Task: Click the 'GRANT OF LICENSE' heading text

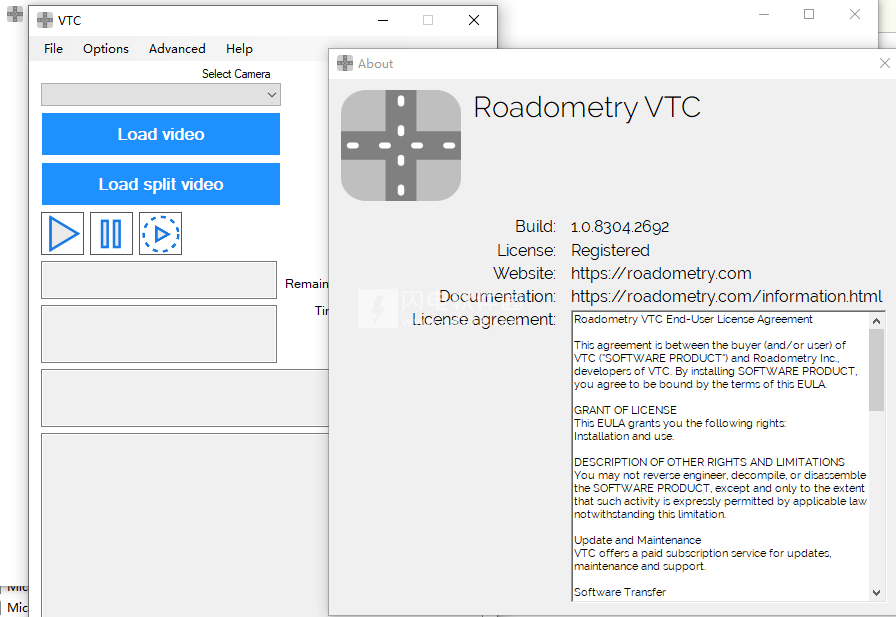Action: pos(625,410)
